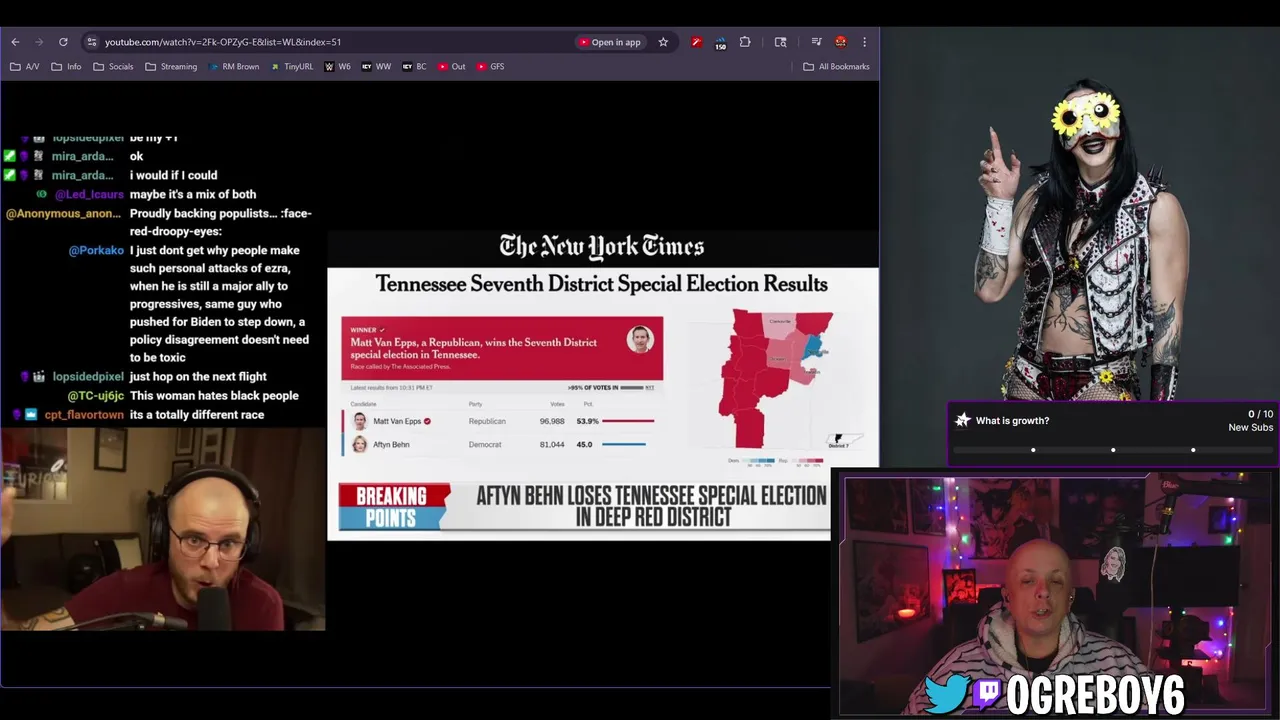Click the 'What is growth?' goal title
The width and height of the screenshot is (1280, 720).
coord(1012,421)
